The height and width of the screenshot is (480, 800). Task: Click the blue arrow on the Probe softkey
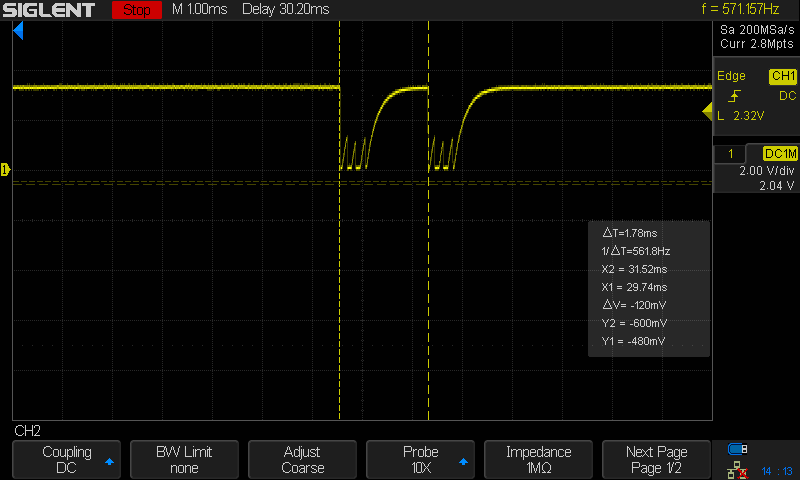pyautogui.click(x=463, y=462)
